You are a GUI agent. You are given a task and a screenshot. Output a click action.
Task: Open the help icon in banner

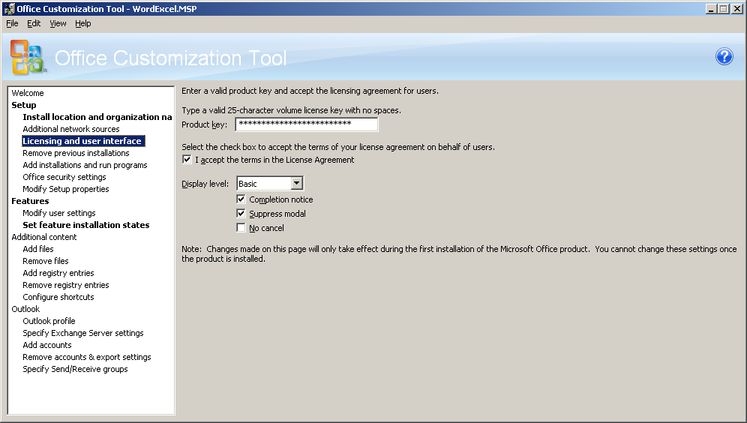point(724,57)
